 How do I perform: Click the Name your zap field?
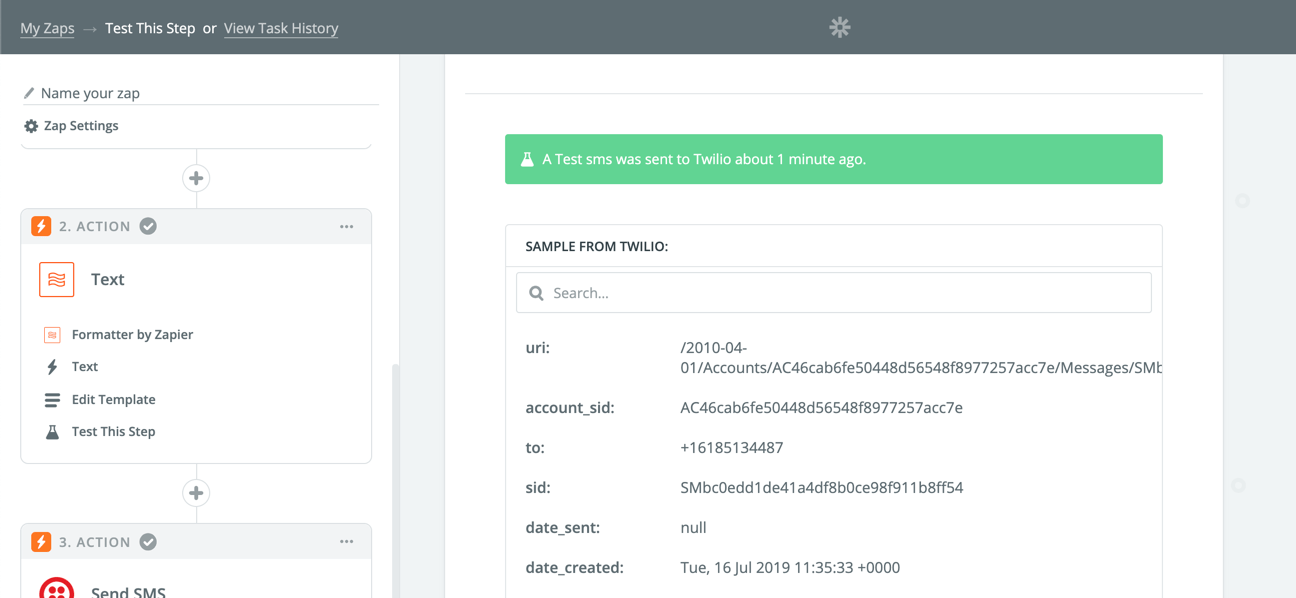coord(200,93)
